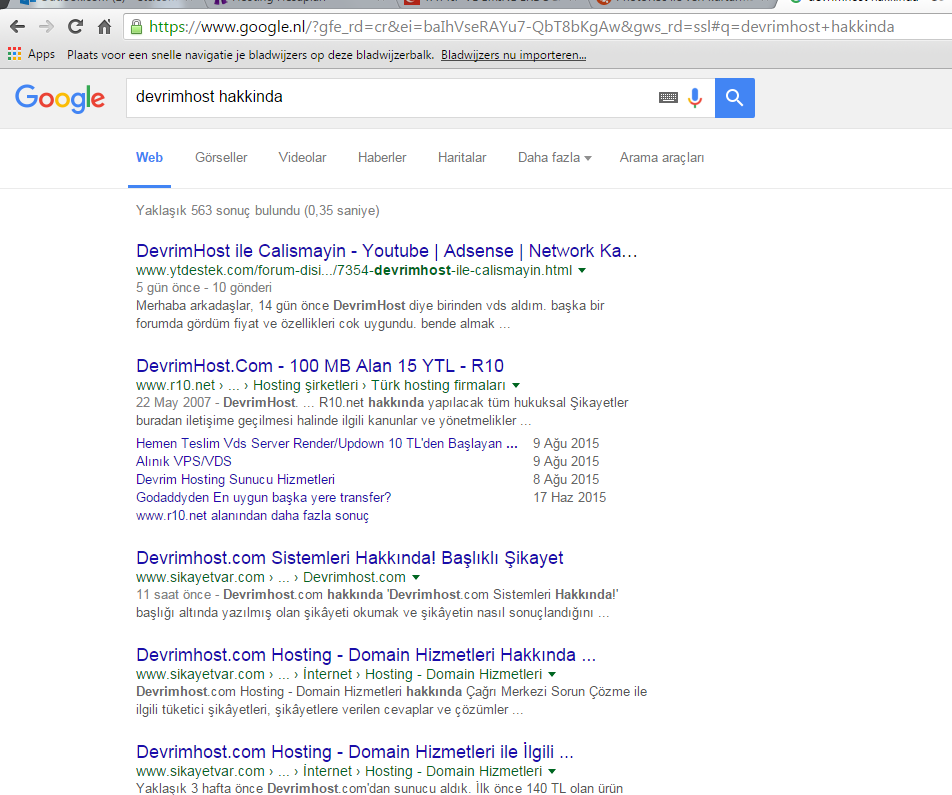The image size is (952, 795).
Task: Open result Devrimhost.com Hosting - Domain Hizmetleri ile İlgili
Action: [355, 752]
